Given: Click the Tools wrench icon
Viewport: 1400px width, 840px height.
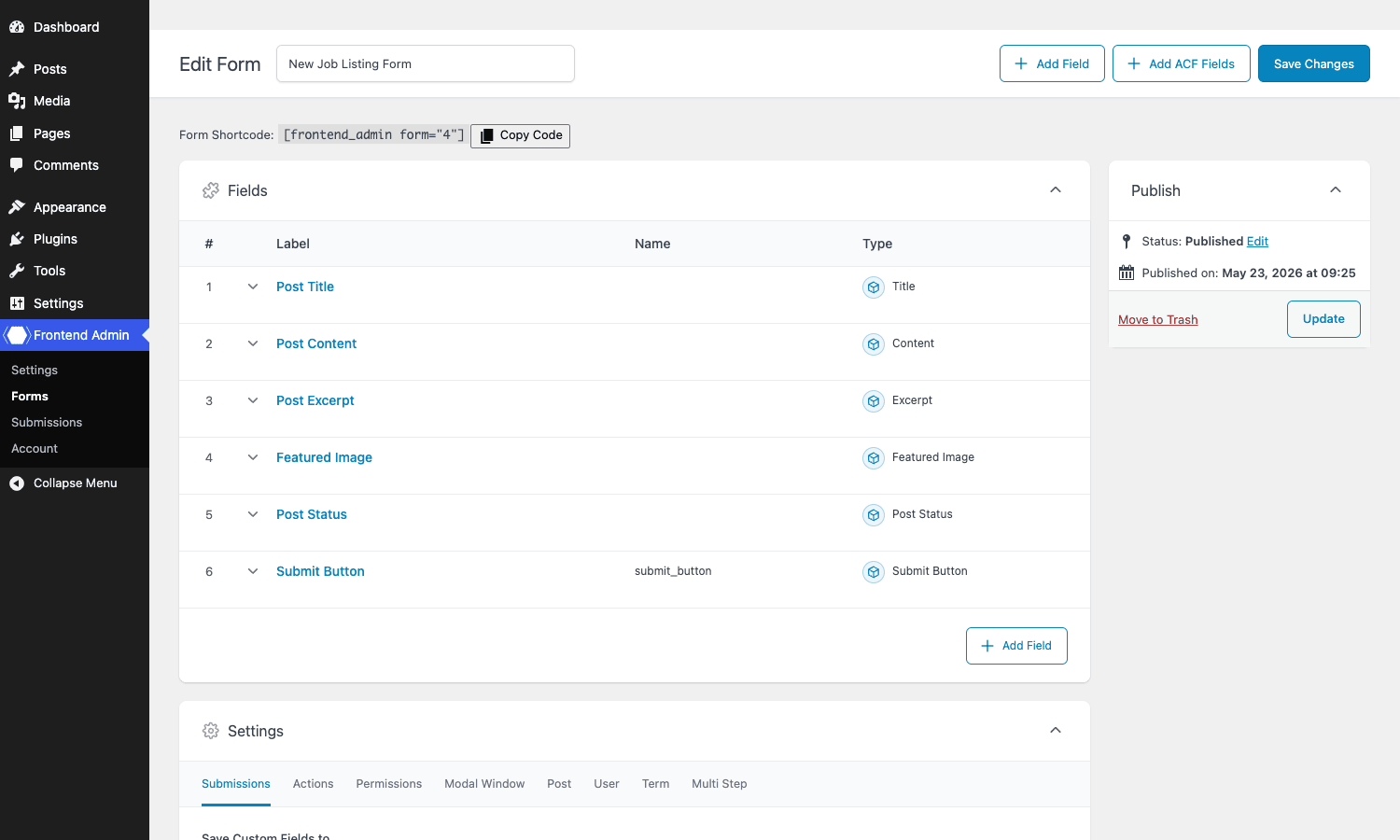Looking at the screenshot, I should [17, 271].
